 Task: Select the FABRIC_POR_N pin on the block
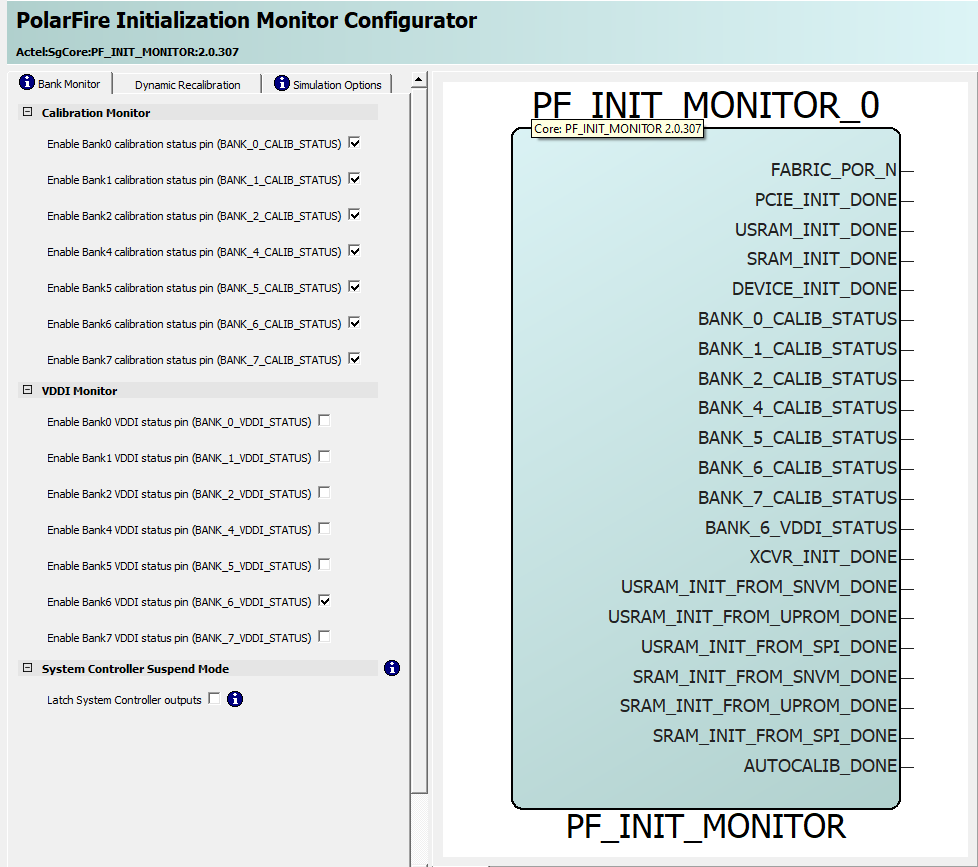[x=833, y=171]
